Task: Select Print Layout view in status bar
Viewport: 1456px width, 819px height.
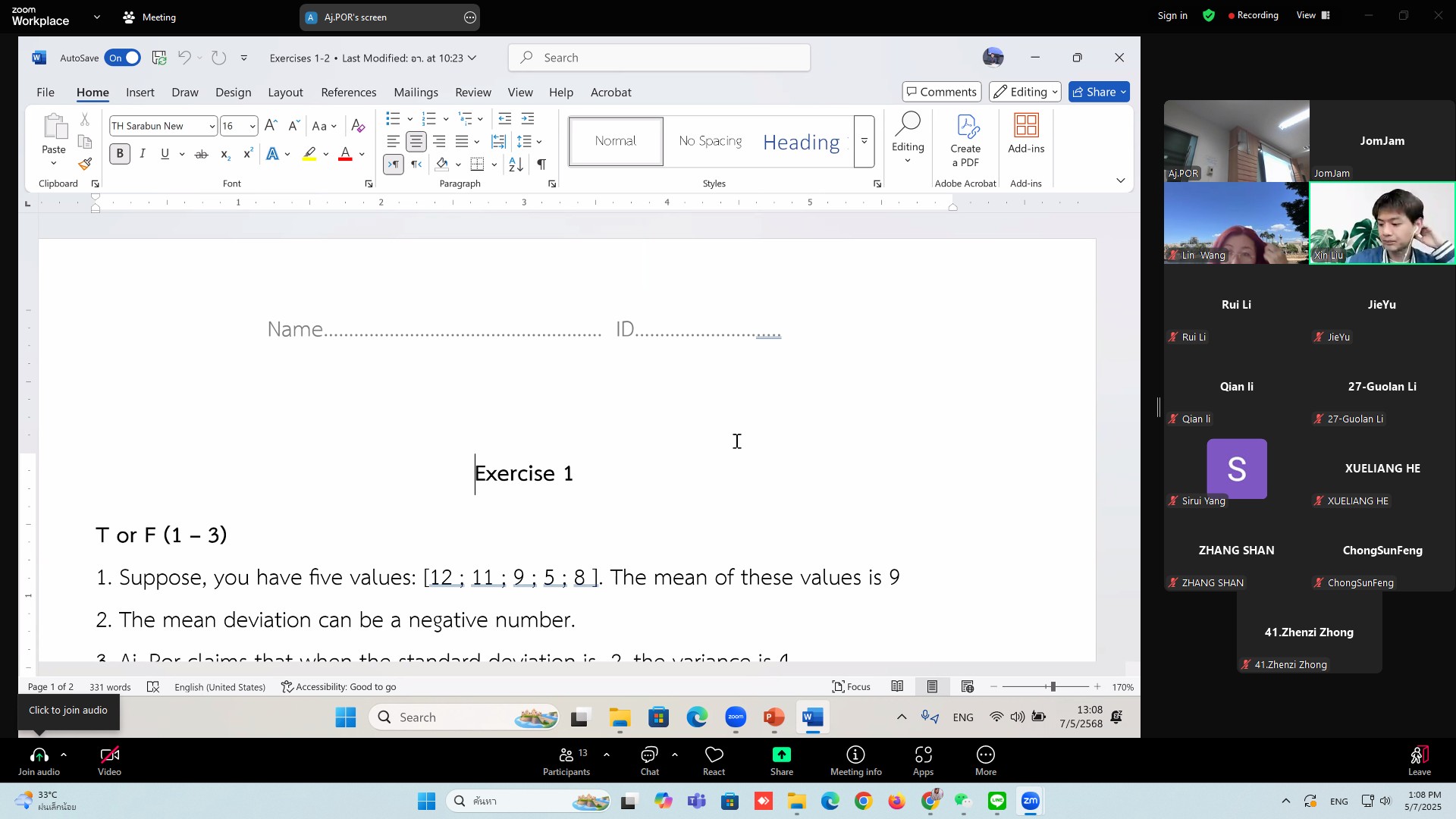Action: [932, 686]
